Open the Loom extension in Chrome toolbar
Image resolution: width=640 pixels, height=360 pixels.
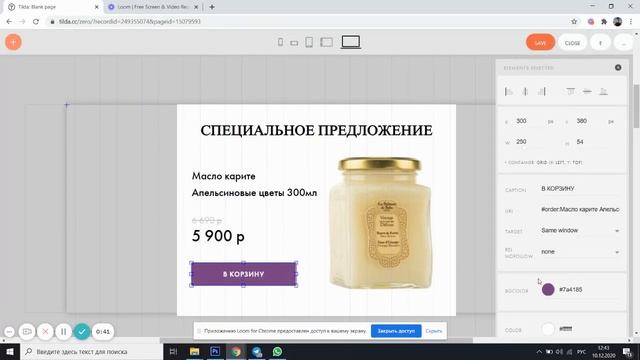591,22
